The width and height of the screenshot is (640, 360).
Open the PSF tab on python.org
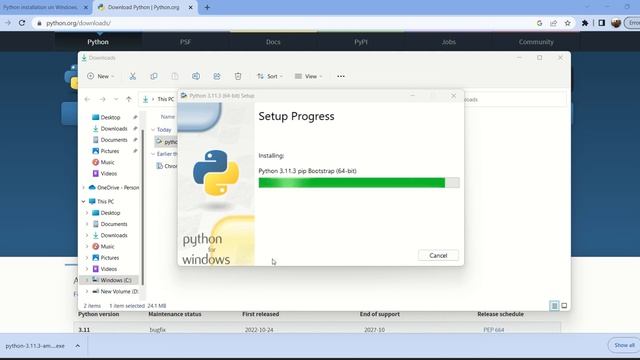[185, 42]
